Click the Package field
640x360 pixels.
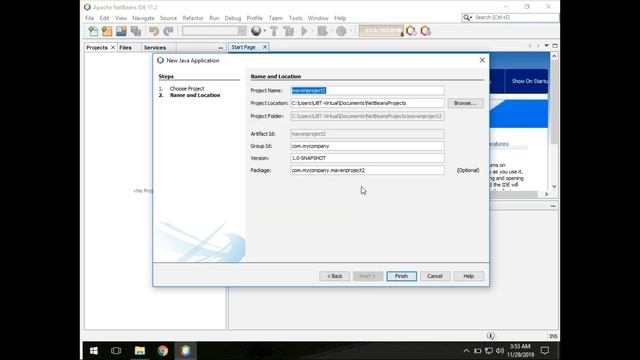click(367, 170)
